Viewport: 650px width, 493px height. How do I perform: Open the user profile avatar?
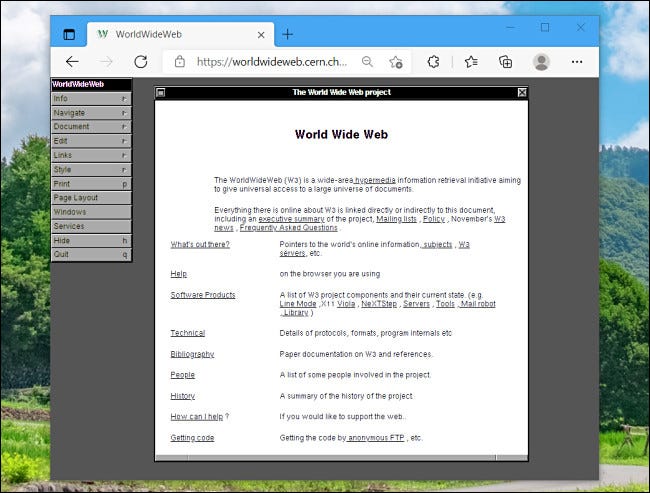pos(541,62)
